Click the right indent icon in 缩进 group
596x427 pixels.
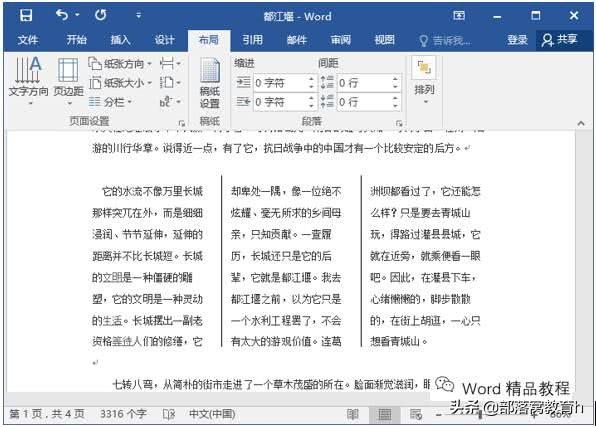click(x=243, y=102)
